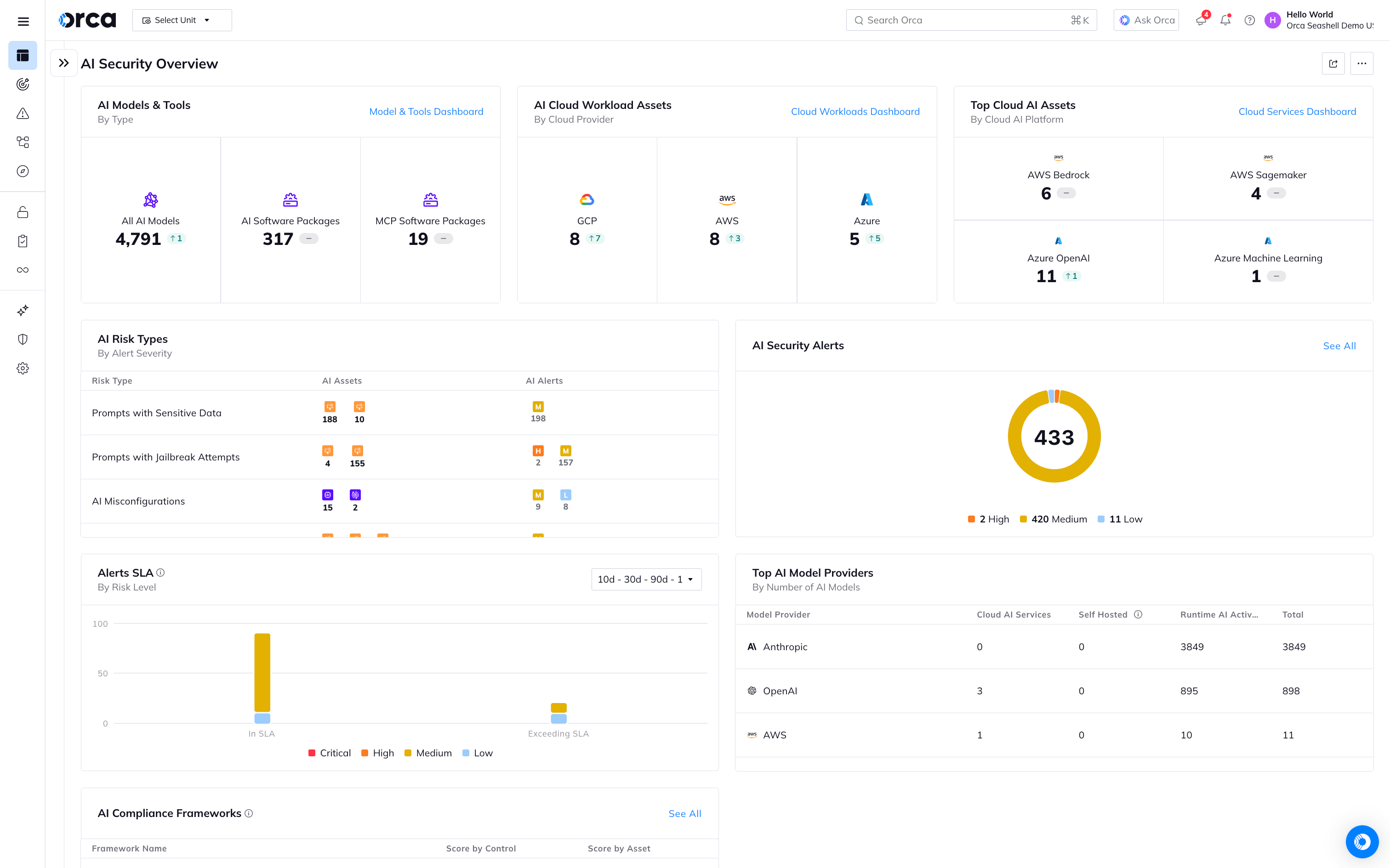Viewport: 1390px width, 868px height.
Task: Open the Model & Tools Dashboard link
Action: coord(426,111)
